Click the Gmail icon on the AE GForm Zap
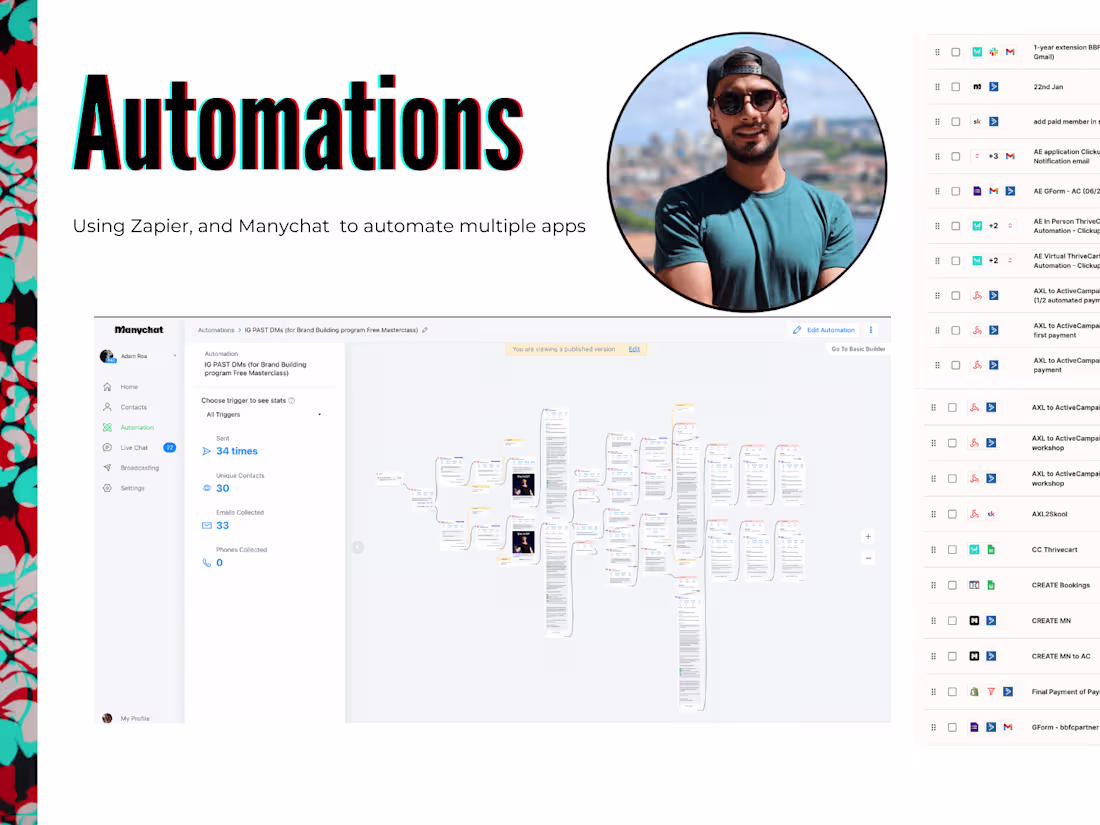Screen dimensions: 1100x825 (995, 191)
